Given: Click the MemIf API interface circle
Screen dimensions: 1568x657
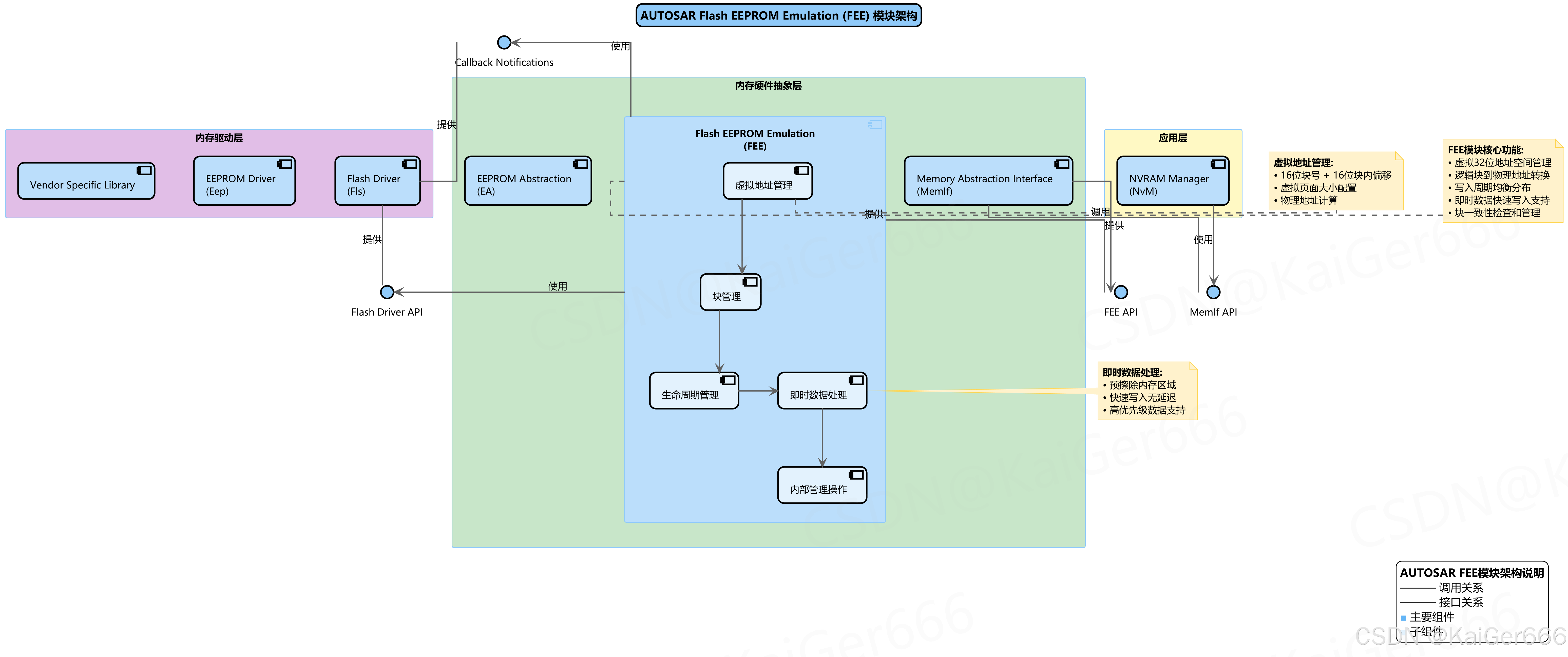Looking at the screenshot, I should (x=1213, y=292).
